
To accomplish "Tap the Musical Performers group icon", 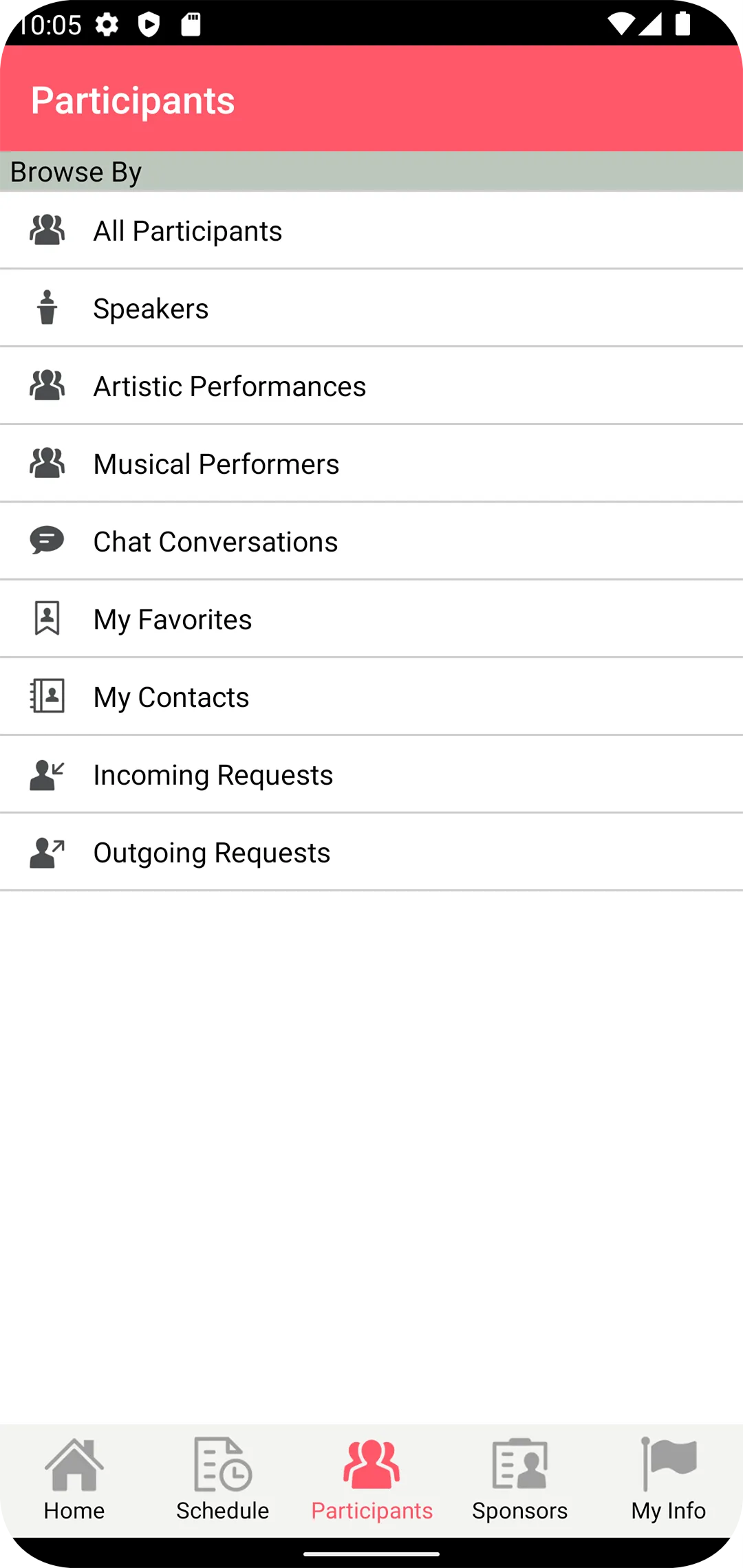I will (47, 463).
